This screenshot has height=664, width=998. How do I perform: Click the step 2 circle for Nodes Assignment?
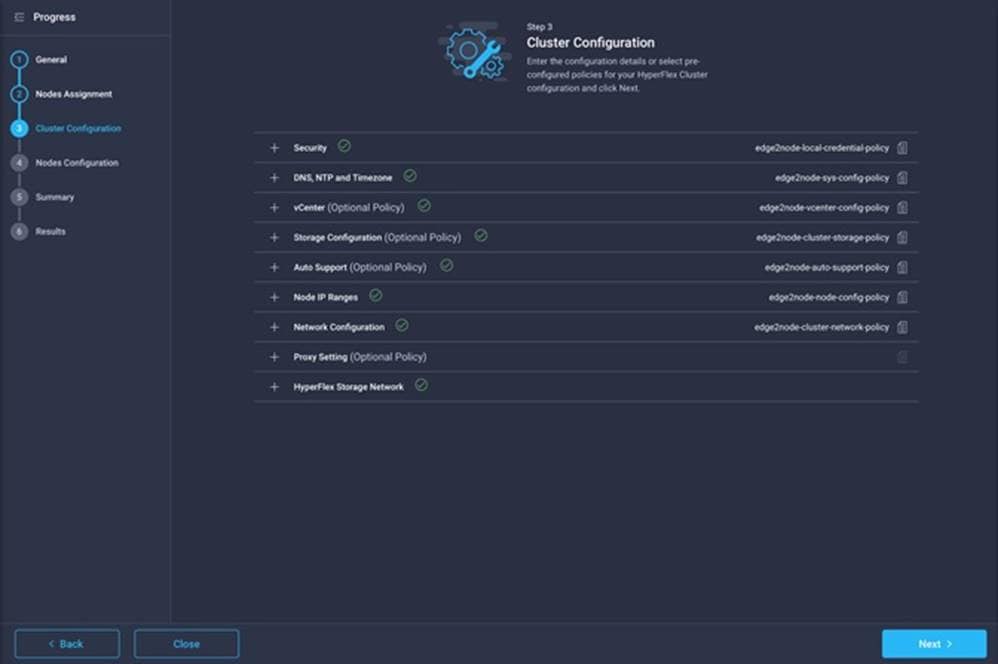click(19, 94)
